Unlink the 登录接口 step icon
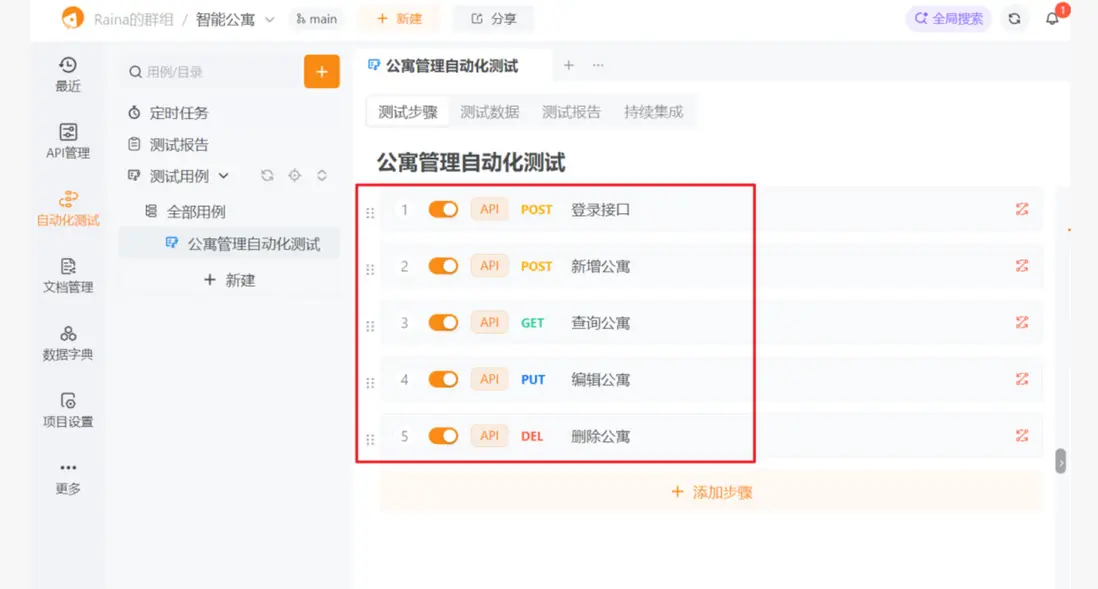 (x=1022, y=209)
